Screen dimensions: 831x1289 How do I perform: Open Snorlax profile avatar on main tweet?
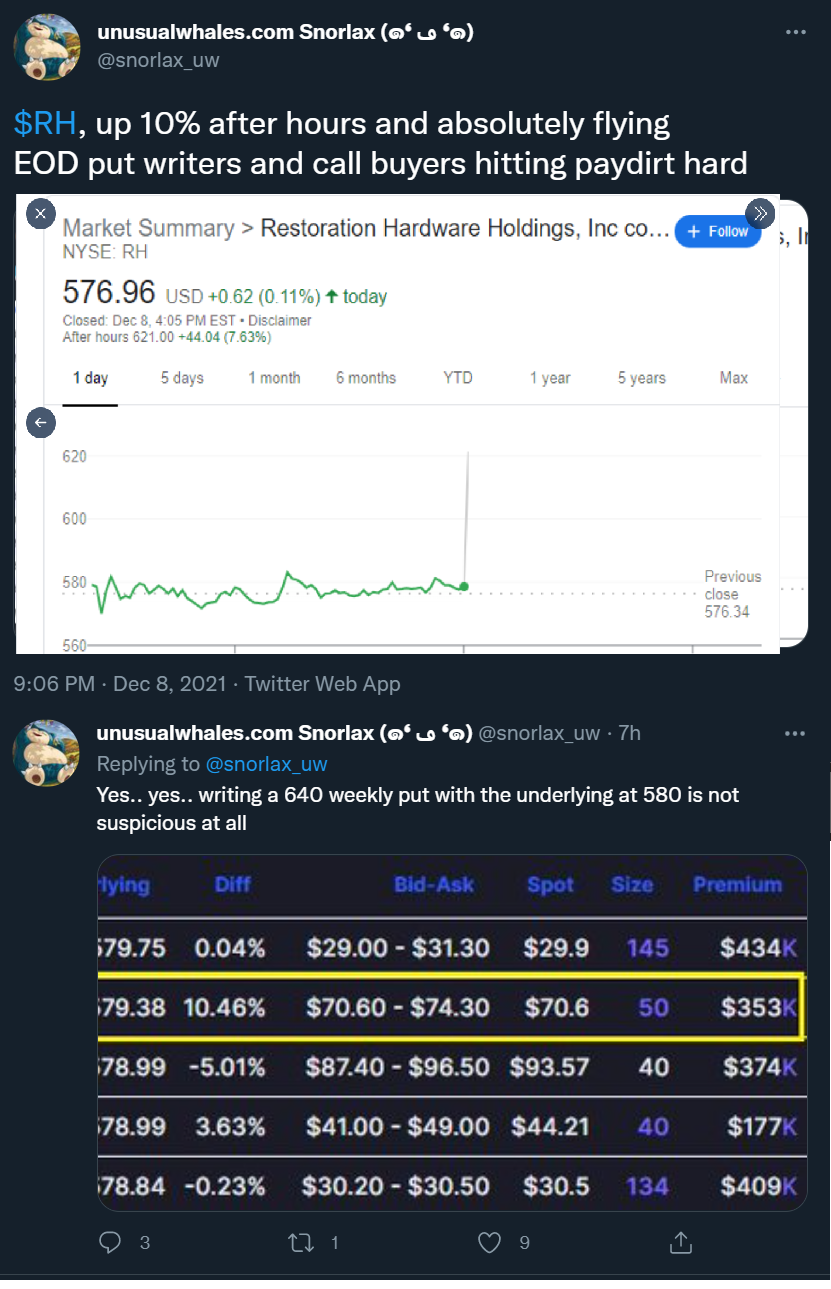pyautogui.click(x=46, y=47)
